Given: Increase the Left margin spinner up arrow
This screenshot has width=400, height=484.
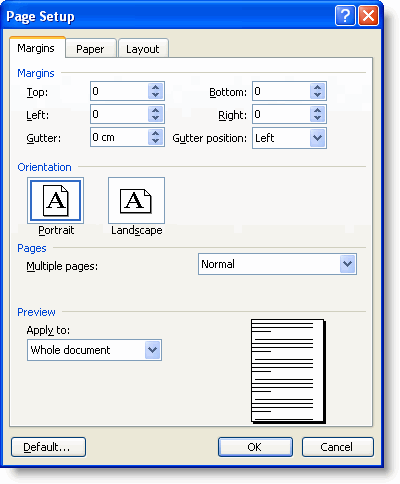Looking at the screenshot, I should point(155,110).
